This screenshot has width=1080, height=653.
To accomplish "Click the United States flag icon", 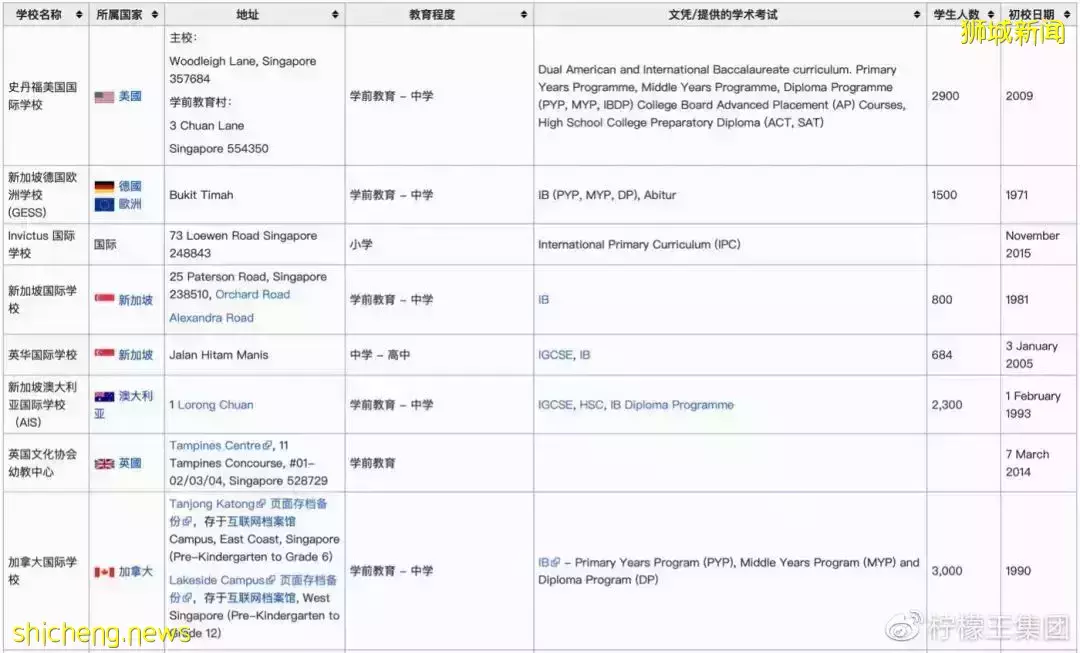I will click(104, 97).
